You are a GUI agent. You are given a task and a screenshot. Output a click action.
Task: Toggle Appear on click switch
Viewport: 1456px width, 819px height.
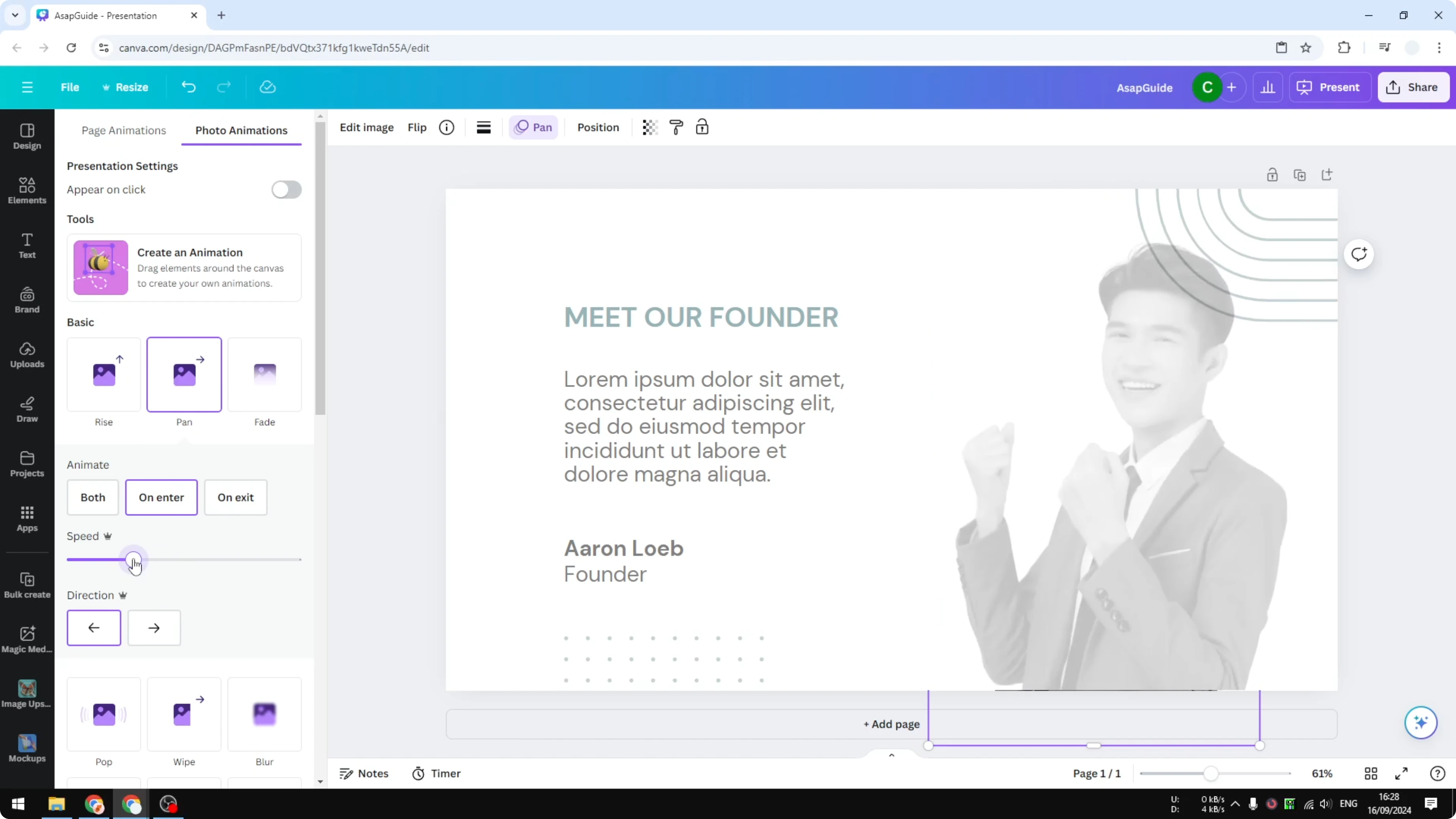286,190
